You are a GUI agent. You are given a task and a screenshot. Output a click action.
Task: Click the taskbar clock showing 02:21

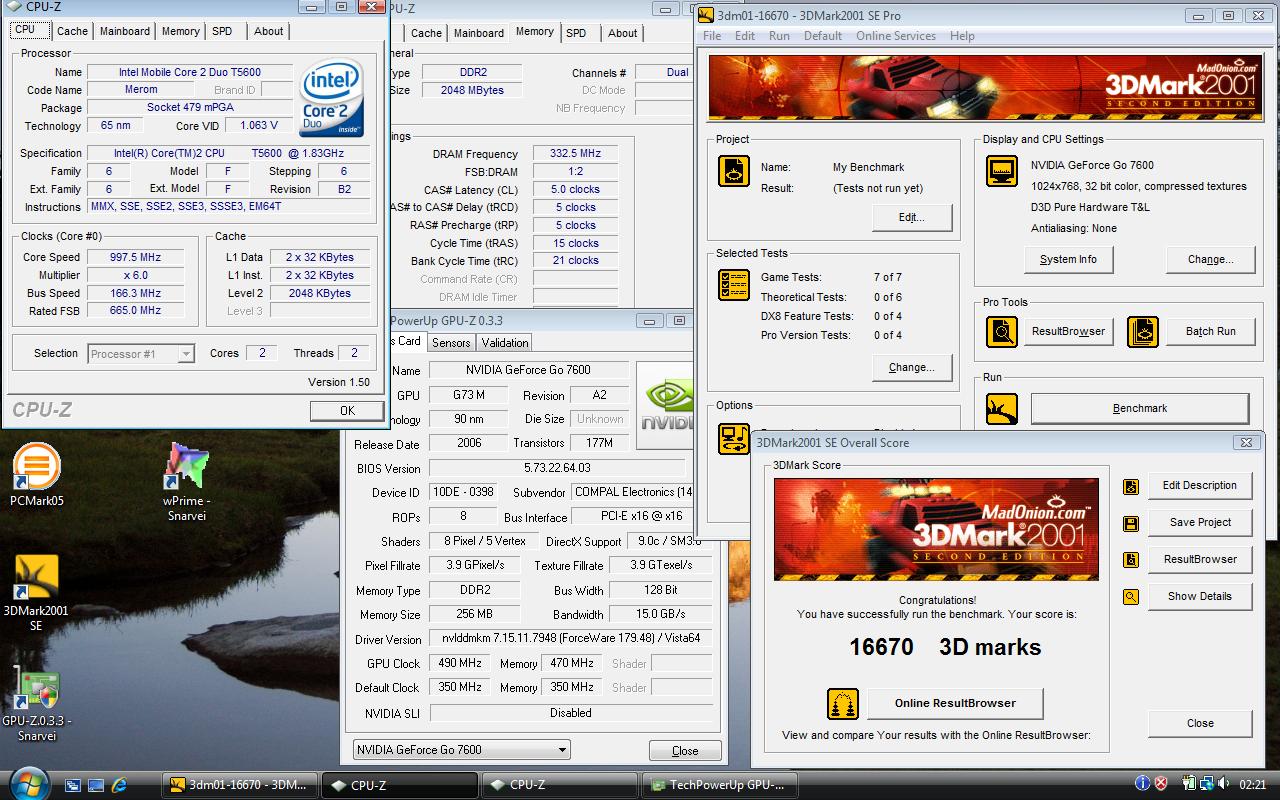click(x=1252, y=785)
